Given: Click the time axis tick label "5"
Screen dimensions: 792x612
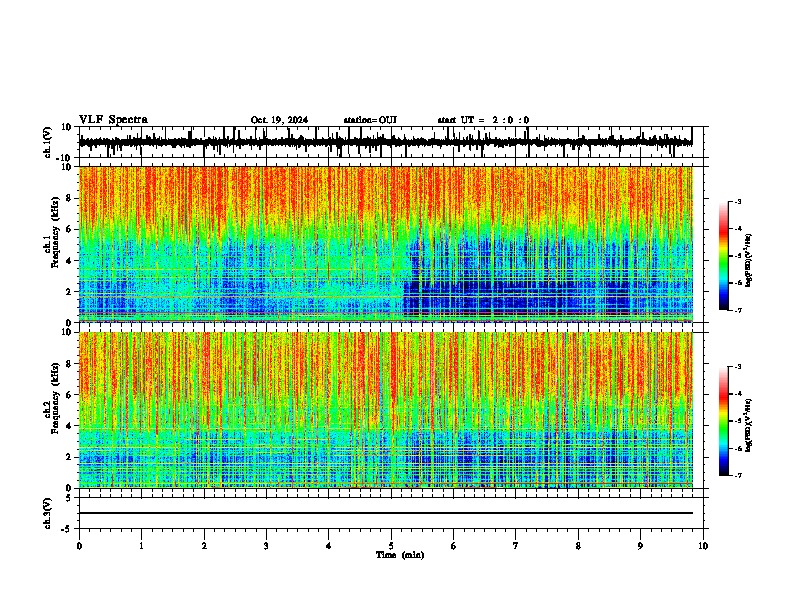Looking at the screenshot, I should (x=391, y=546).
